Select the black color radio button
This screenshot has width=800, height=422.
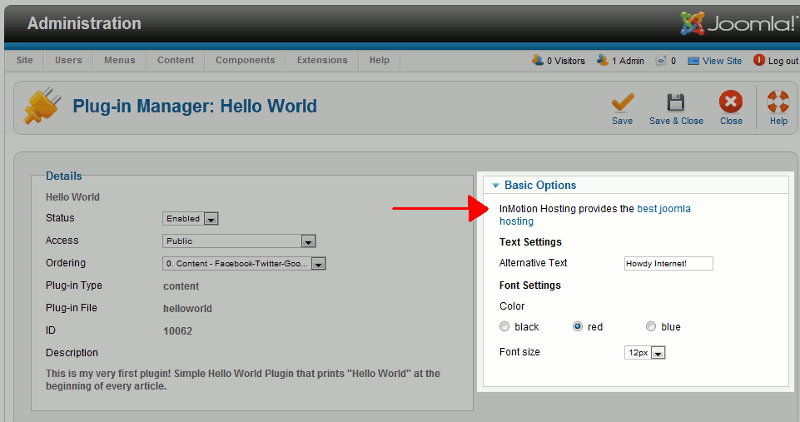click(505, 327)
